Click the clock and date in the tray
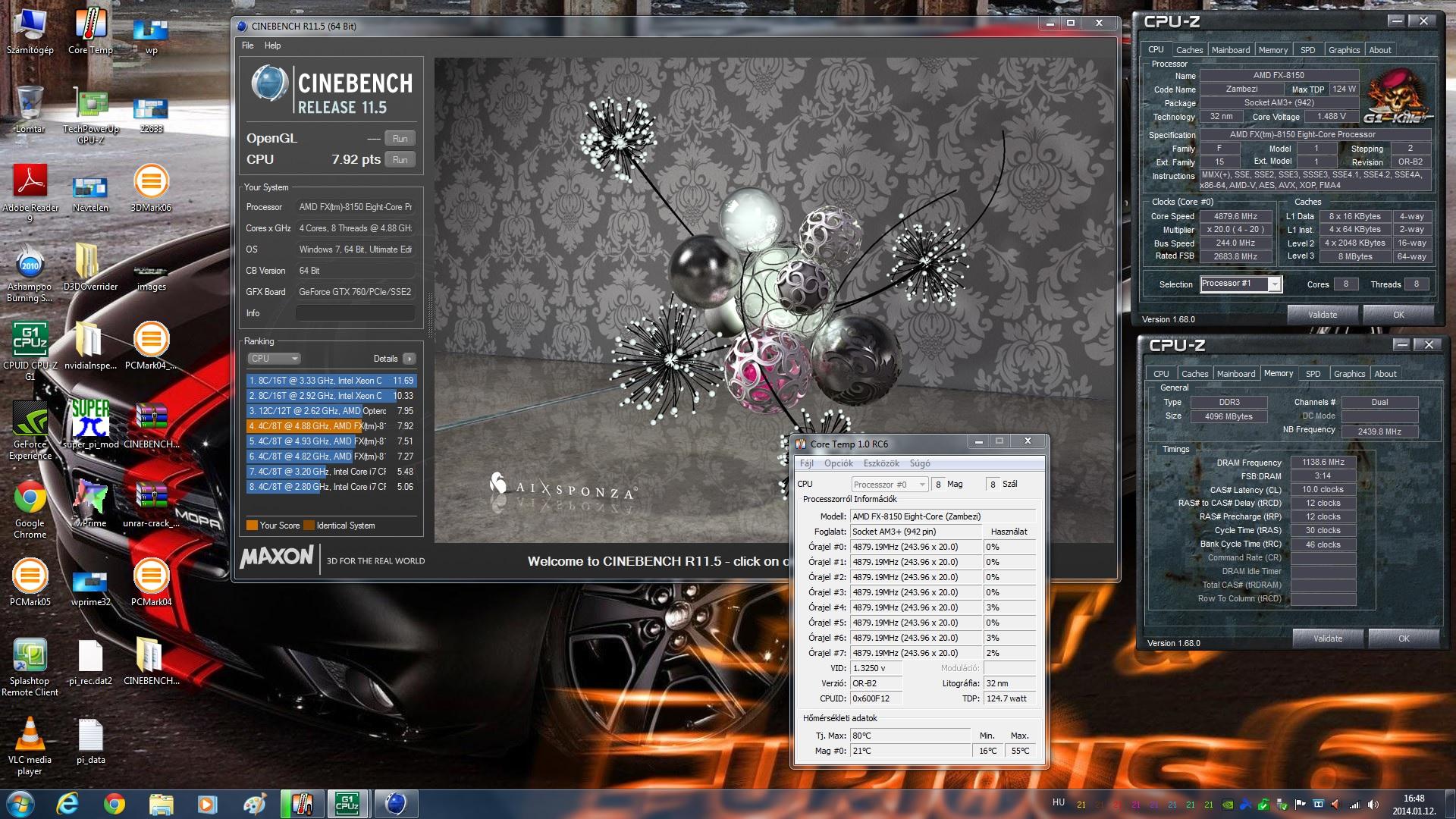Screen dimensions: 1456x819 point(1414,804)
